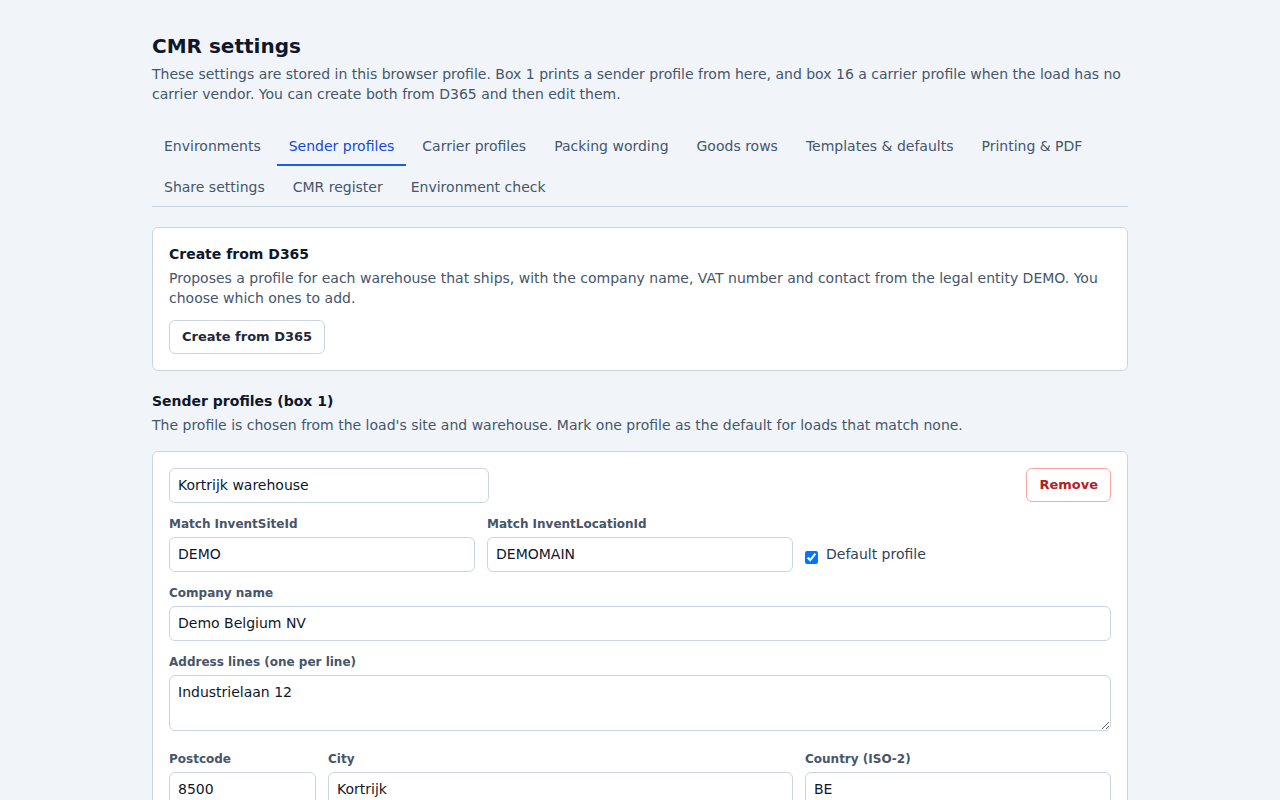The width and height of the screenshot is (1280, 800).
Task: Edit the Address lines text area
Action: click(x=640, y=703)
